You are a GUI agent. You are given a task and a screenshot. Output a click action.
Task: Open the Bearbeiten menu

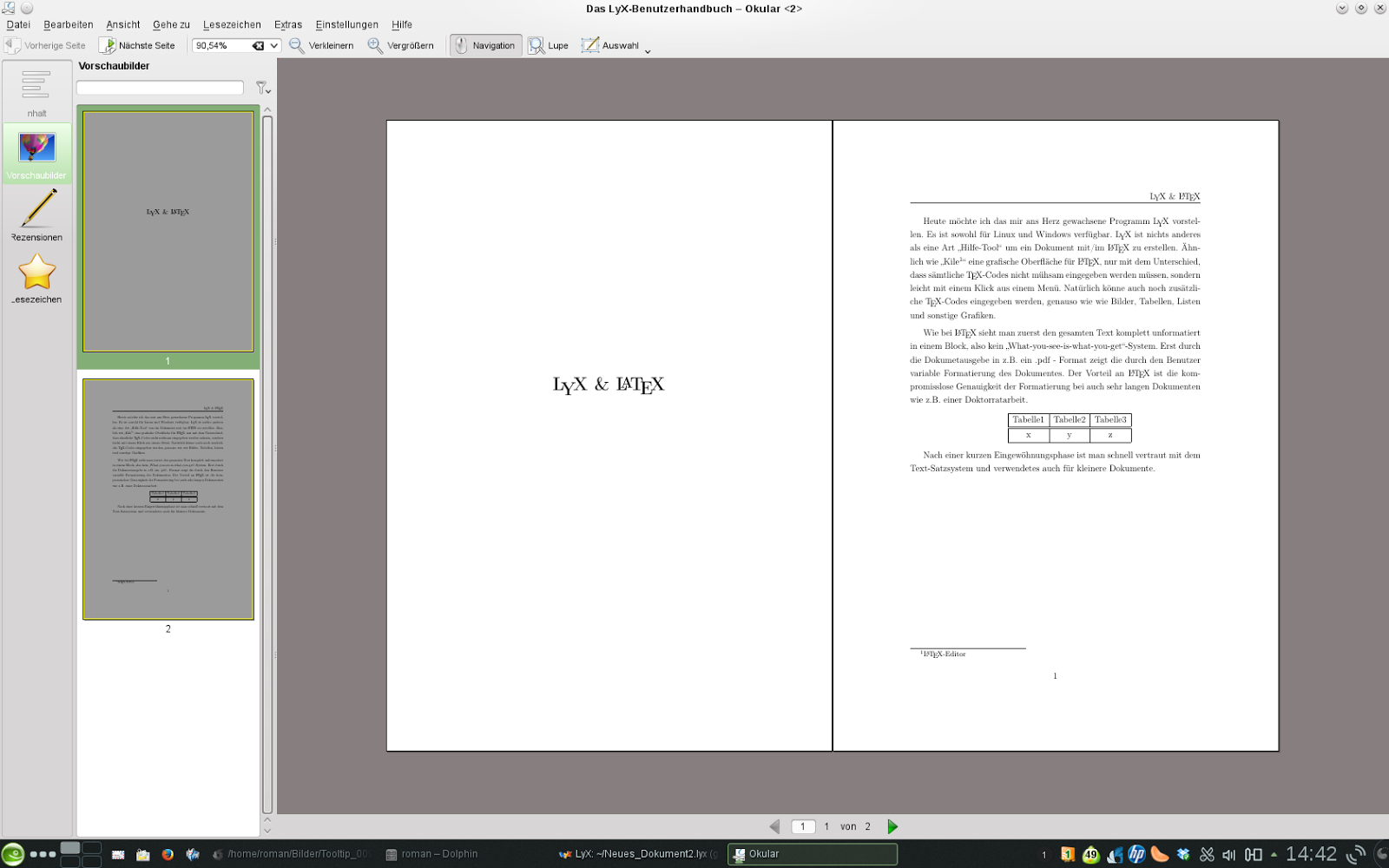click(69, 24)
